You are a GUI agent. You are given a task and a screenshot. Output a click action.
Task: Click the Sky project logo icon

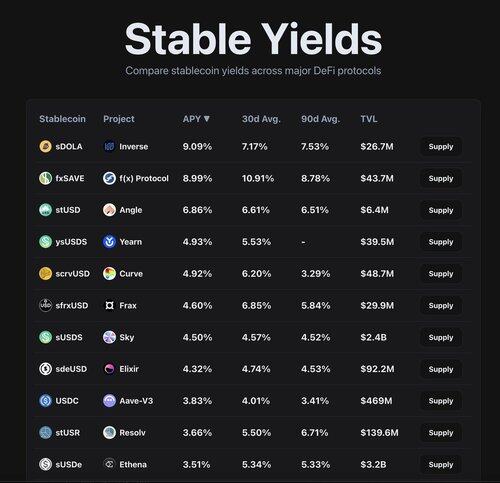point(109,337)
